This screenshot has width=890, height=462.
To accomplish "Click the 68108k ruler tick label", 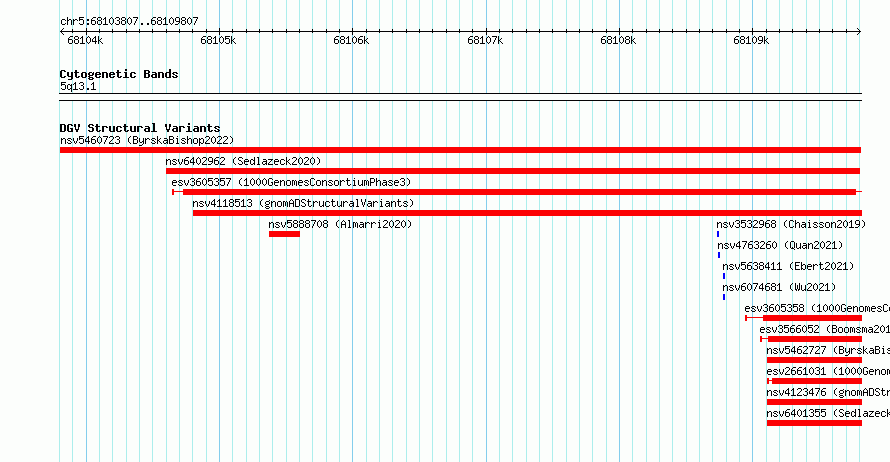I will [x=618, y=40].
